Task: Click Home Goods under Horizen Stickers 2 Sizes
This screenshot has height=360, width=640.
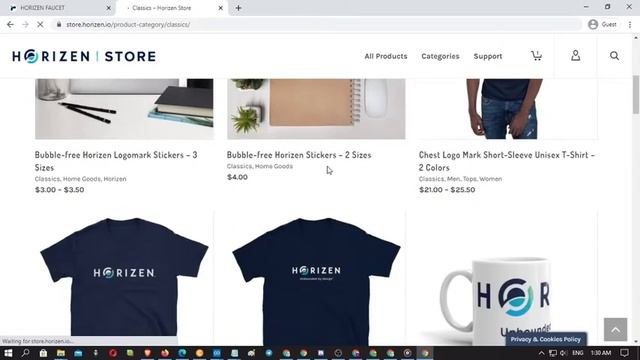Action: (273, 166)
